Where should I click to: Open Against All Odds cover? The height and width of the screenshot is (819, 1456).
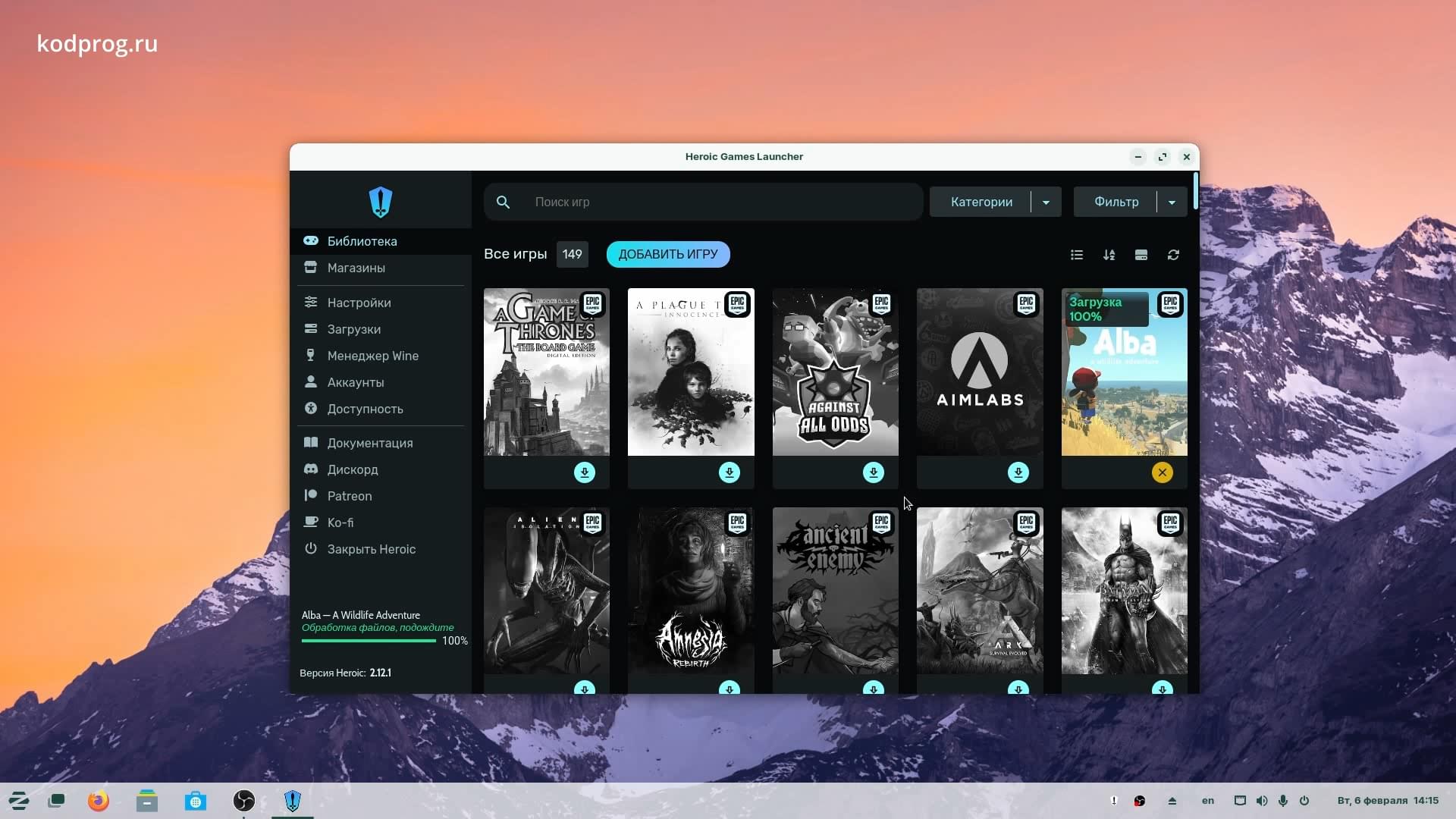836,372
